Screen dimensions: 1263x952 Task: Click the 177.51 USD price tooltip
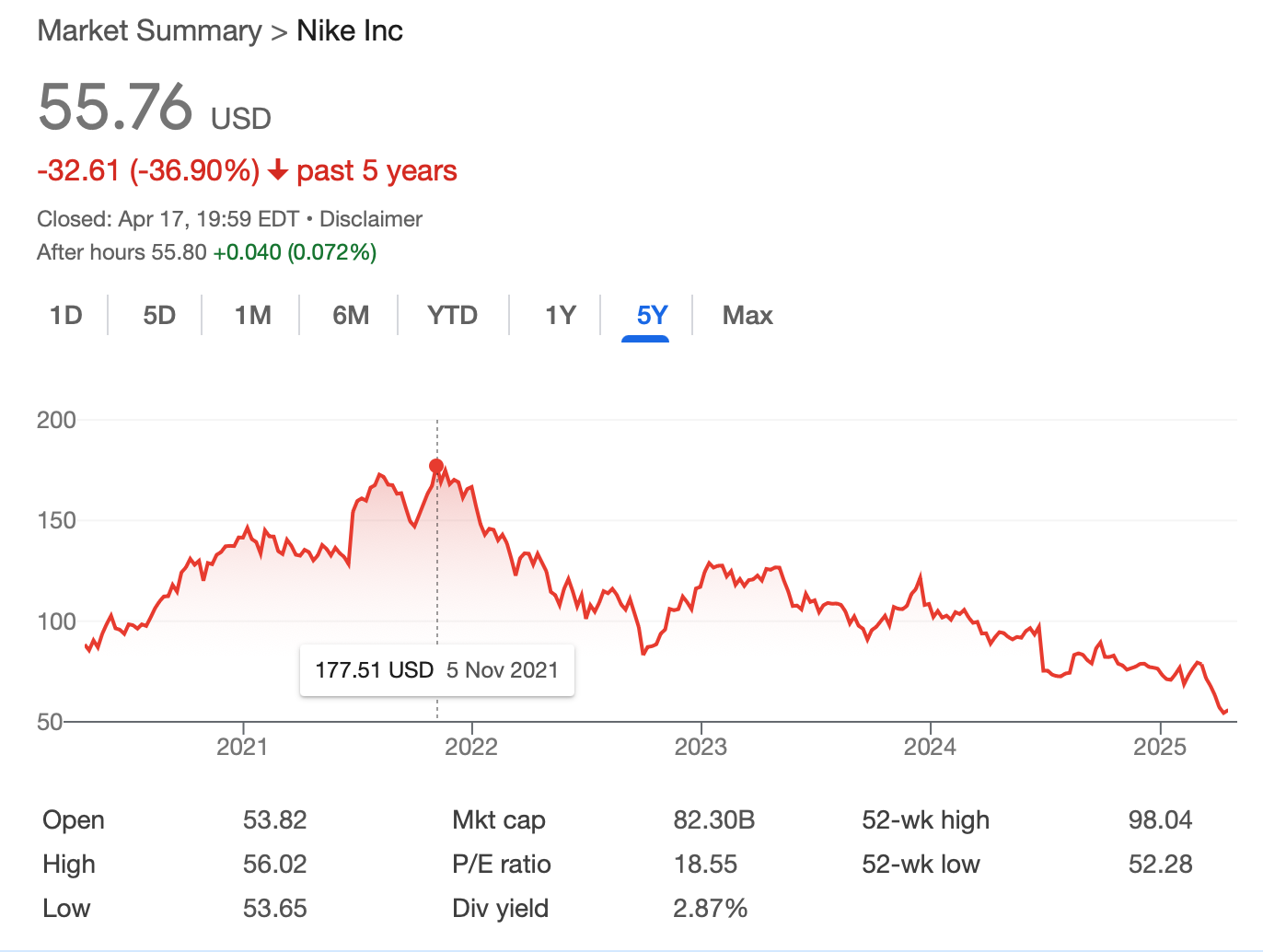pyautogui.click(x=437, y=670)
